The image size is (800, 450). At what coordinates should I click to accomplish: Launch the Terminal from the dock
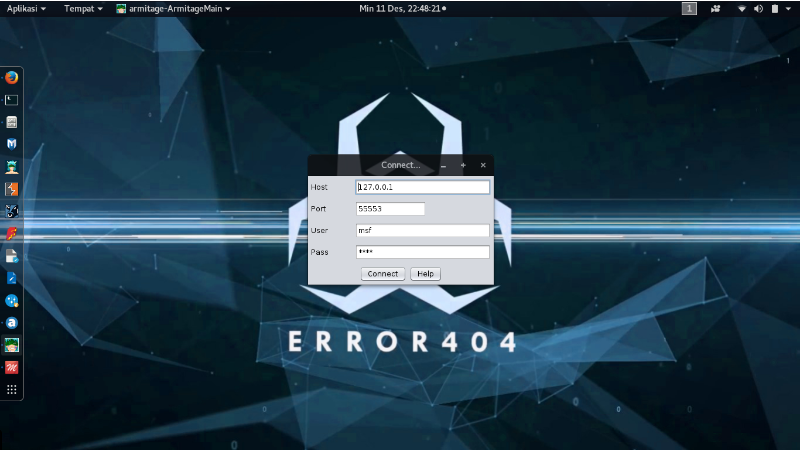click(12, 100)
